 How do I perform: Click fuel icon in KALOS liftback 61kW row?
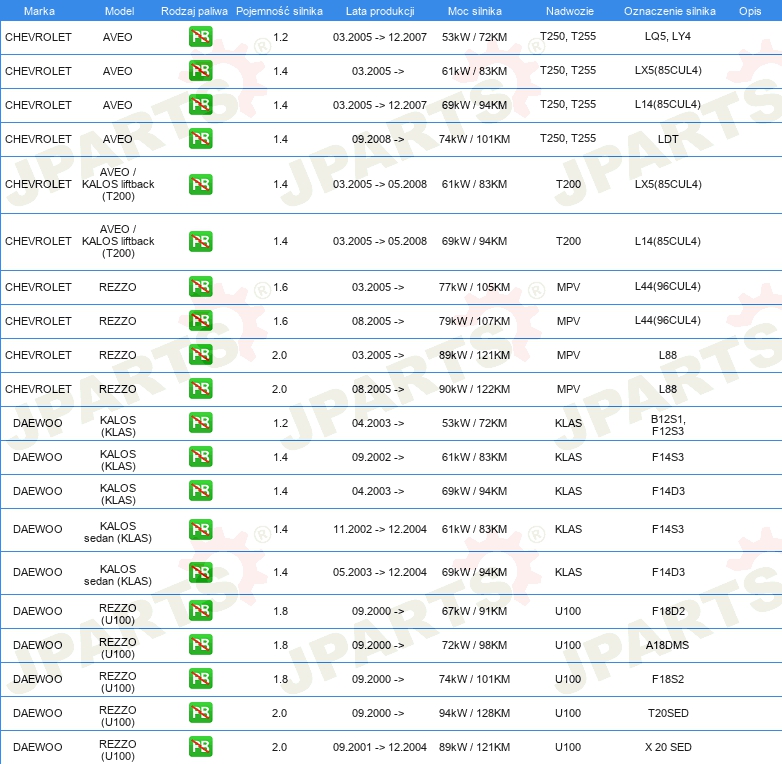click(200, 184)
